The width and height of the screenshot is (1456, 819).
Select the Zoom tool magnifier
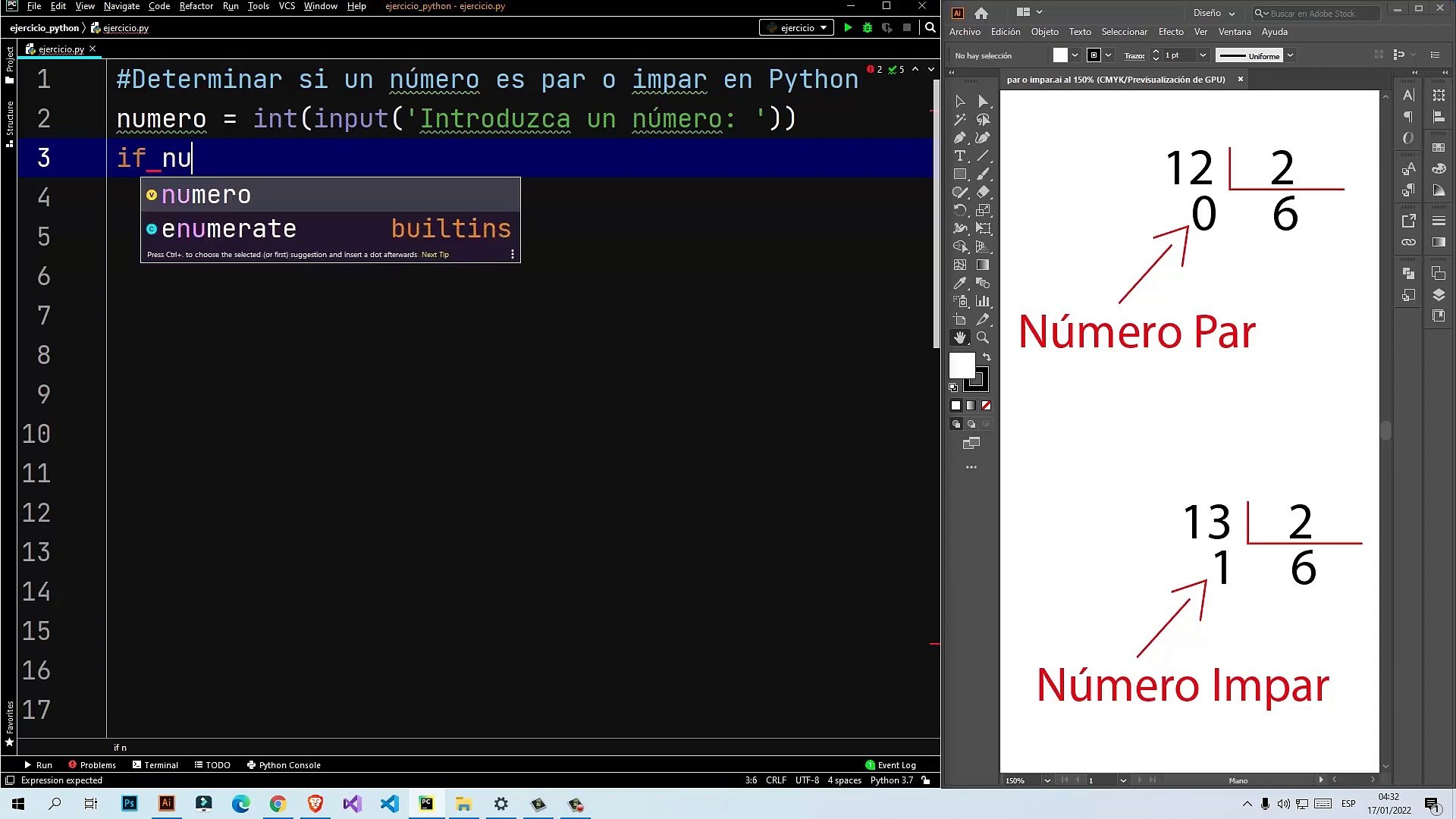click(983, 337)
